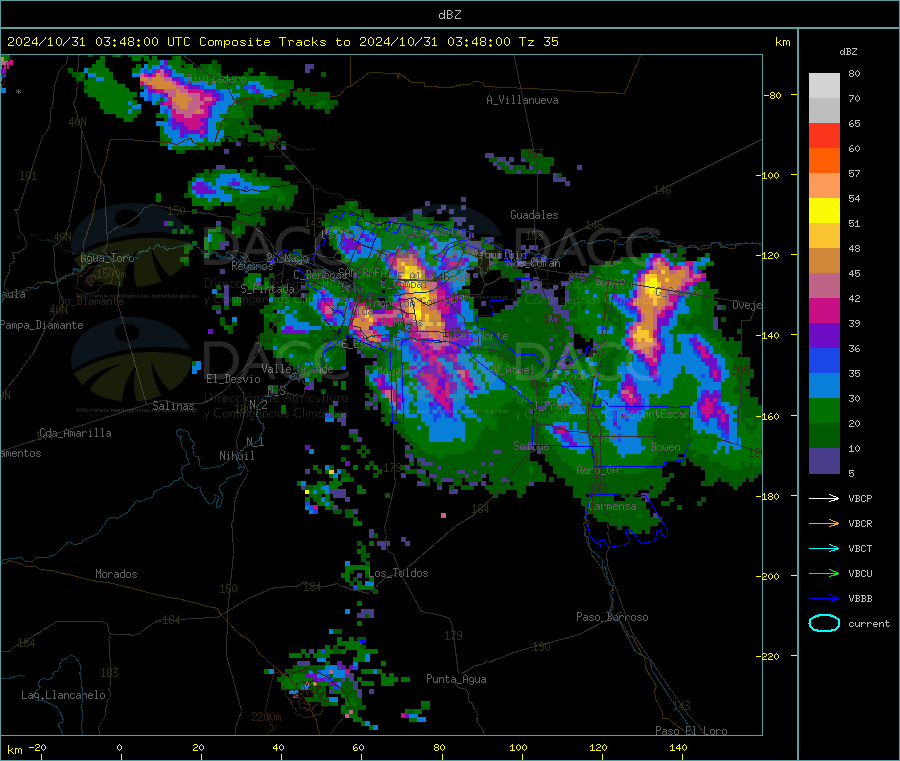The width and height of the screenshot is (900, 761).
Task: Click the VBBB legend label
Action: pyautogui.click(x=860, y=598)
